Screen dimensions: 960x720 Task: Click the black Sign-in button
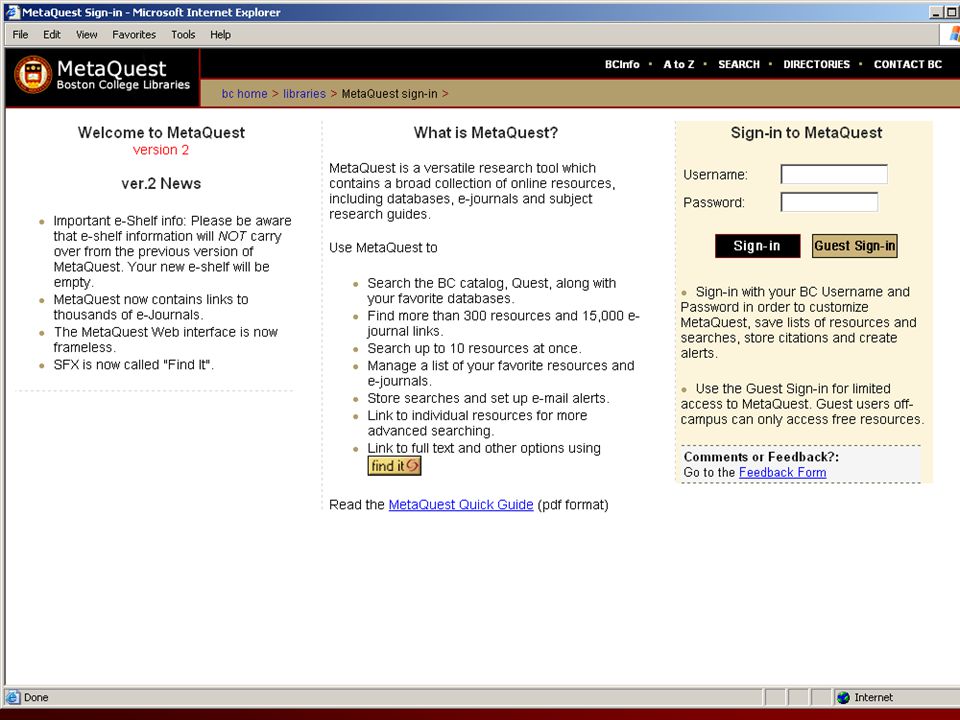click(757, 246)
